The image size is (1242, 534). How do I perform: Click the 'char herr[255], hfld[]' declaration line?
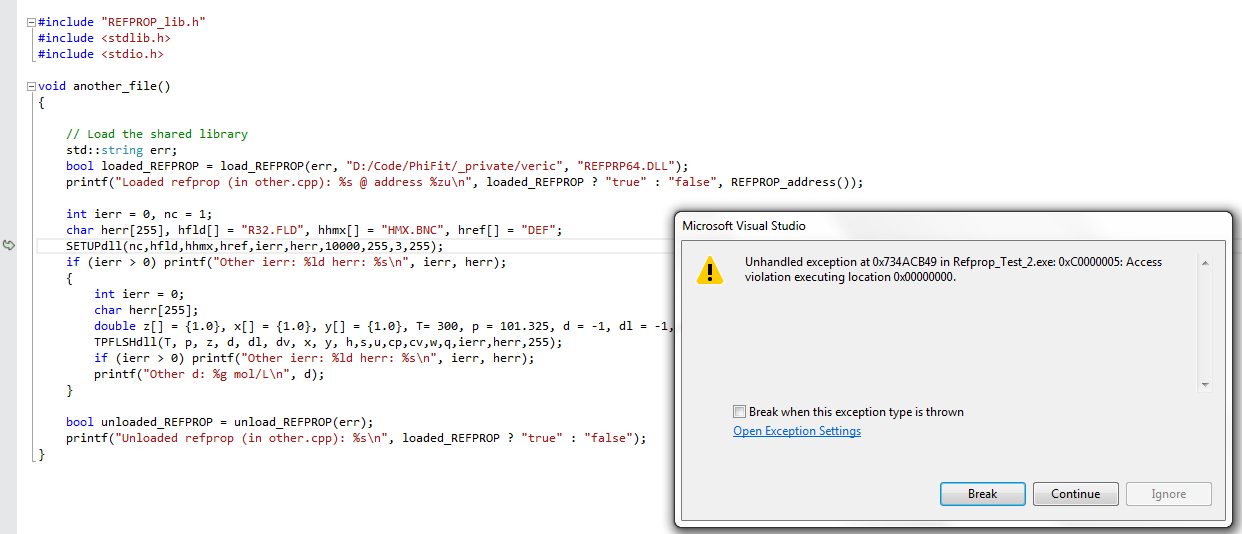(x=315, y=230)
